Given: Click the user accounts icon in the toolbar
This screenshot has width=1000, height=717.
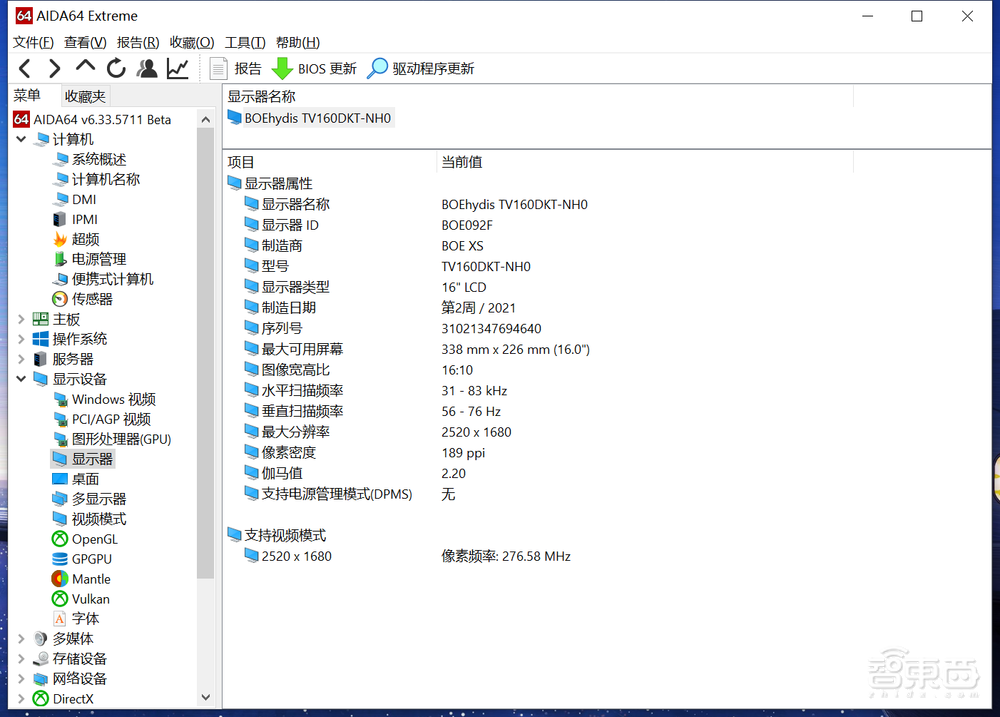Looking at the screenshot, I should (147, 68).
